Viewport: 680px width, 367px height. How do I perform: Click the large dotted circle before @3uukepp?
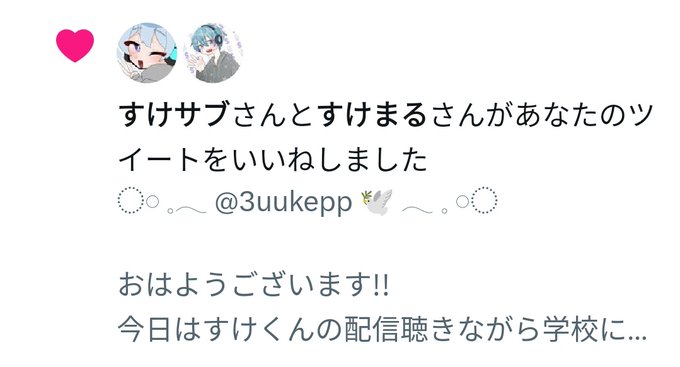coord(130,200)
